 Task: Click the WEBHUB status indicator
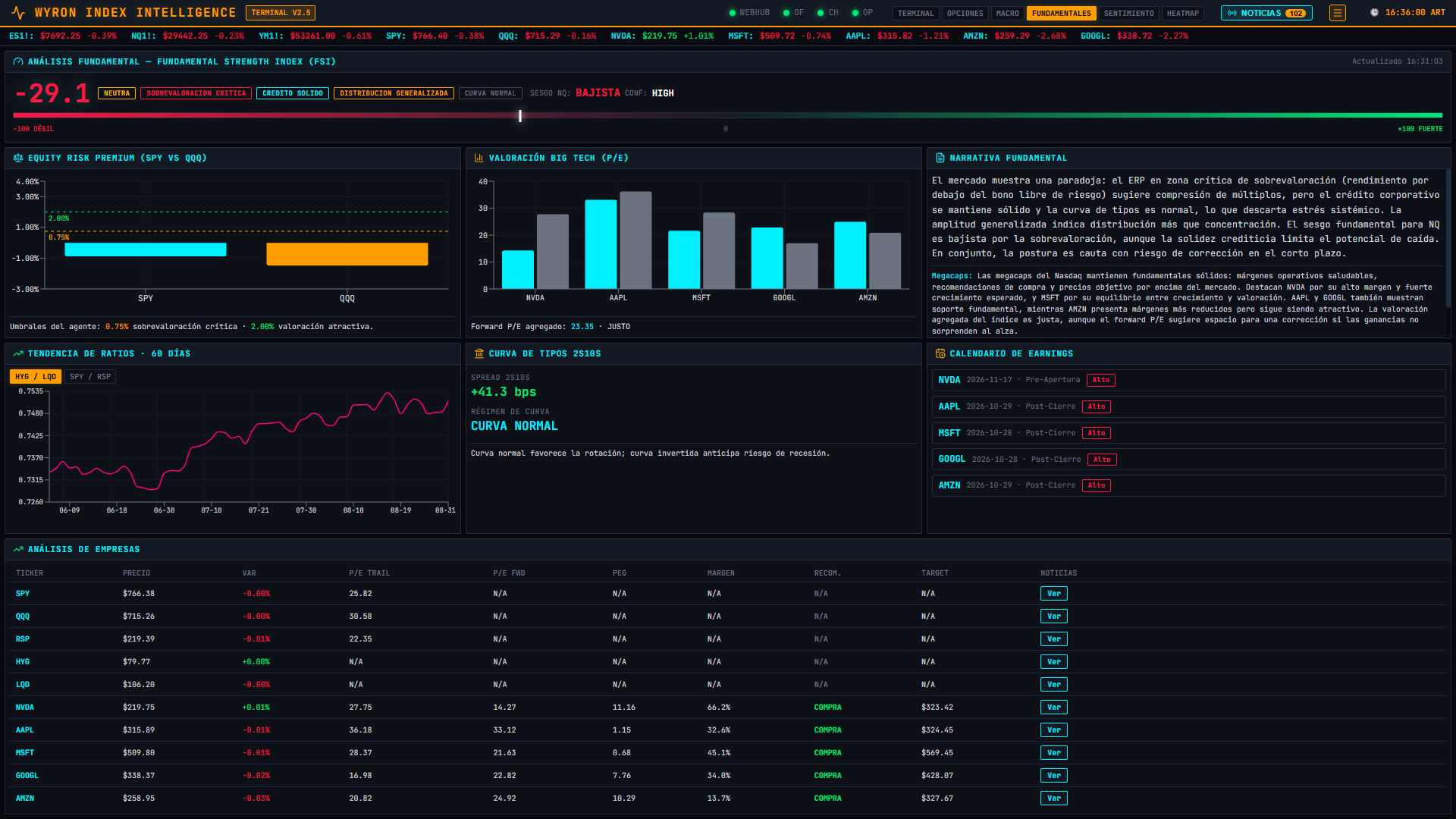coord(749,13)
